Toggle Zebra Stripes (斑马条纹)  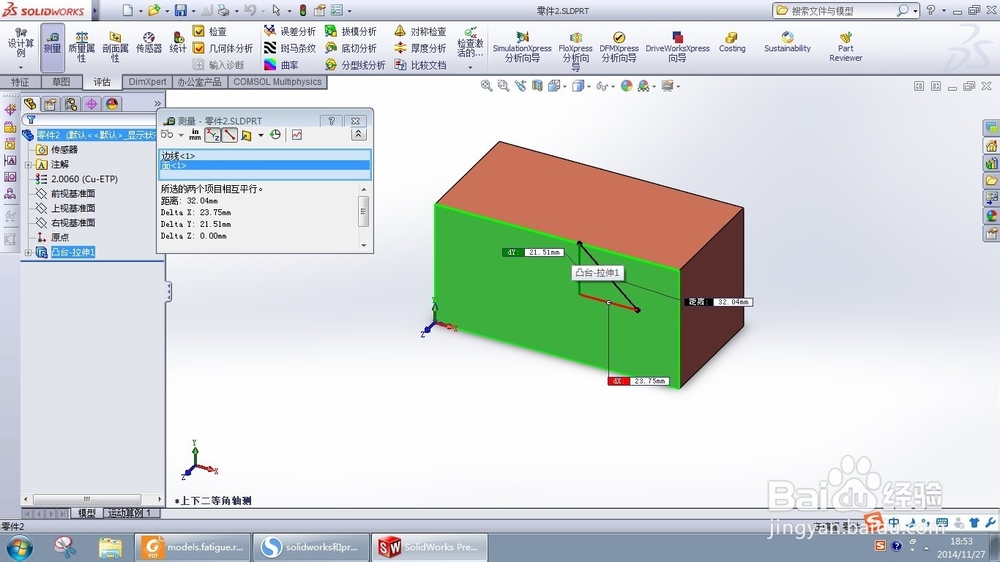(x=291, y=48)
